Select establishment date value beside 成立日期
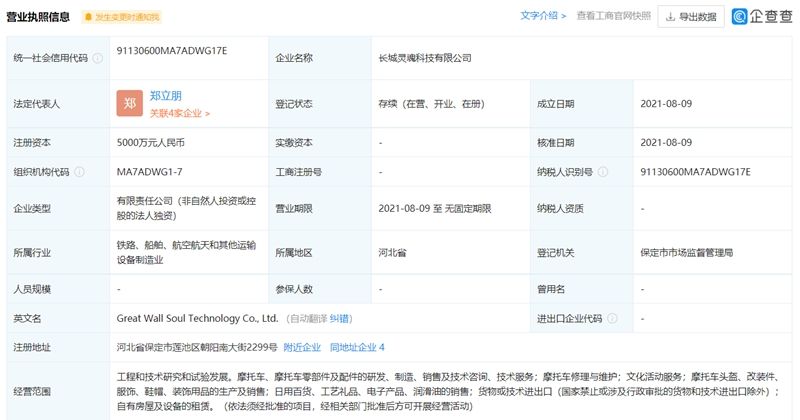 666,104
